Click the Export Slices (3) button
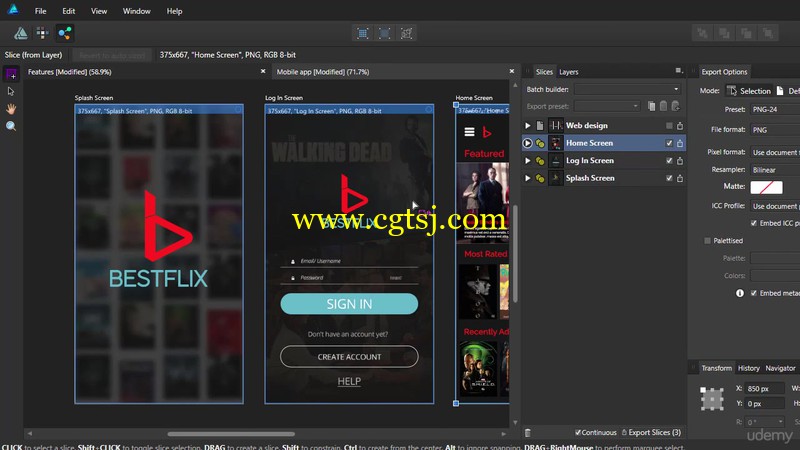This screenshot has width=800, height=450. tap(651, 433)
